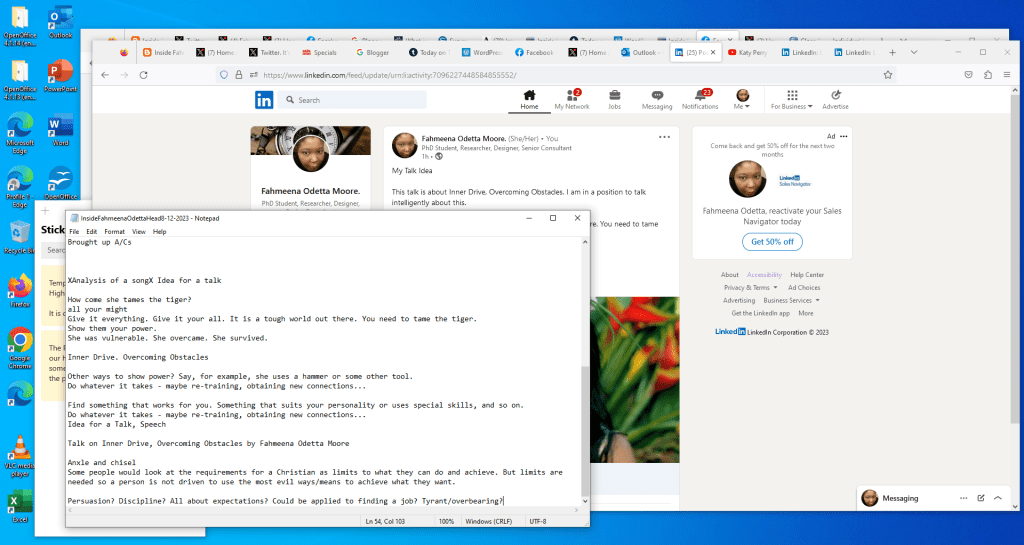Bookmark this page with the star icon
1024x545 pixels.
(887, 75)
